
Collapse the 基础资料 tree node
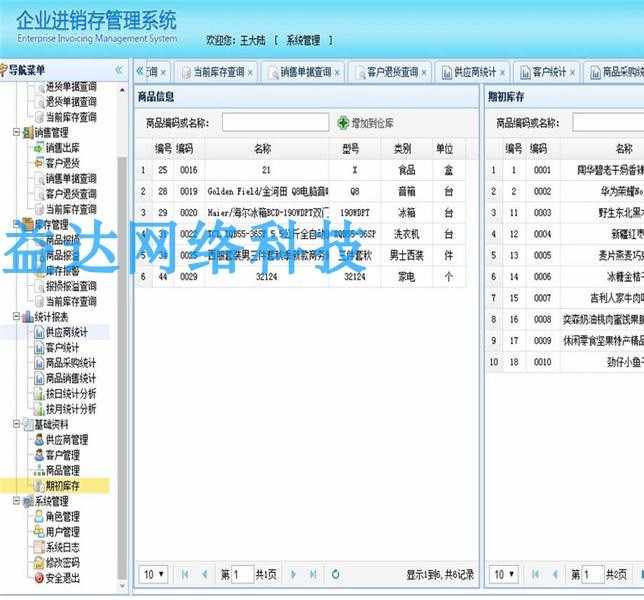(16, 424)
